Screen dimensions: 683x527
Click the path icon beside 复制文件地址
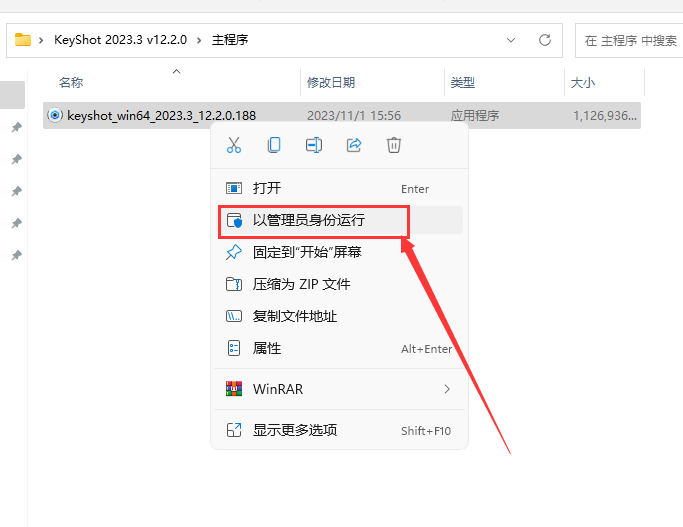[234, 316]
